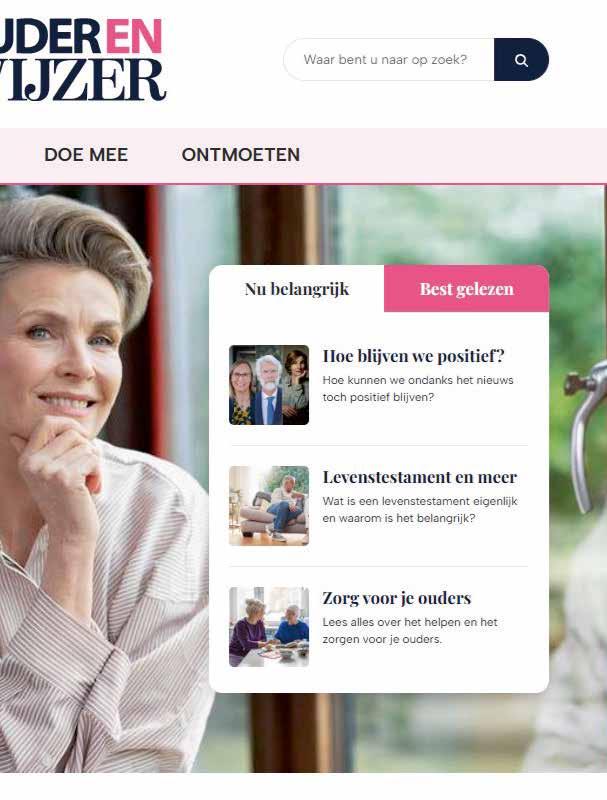This screenshot has height=800, width=607.
Task: Click the man-on-sofa article thumbnail
Action: pyautogui.click(x=269, y=506)
